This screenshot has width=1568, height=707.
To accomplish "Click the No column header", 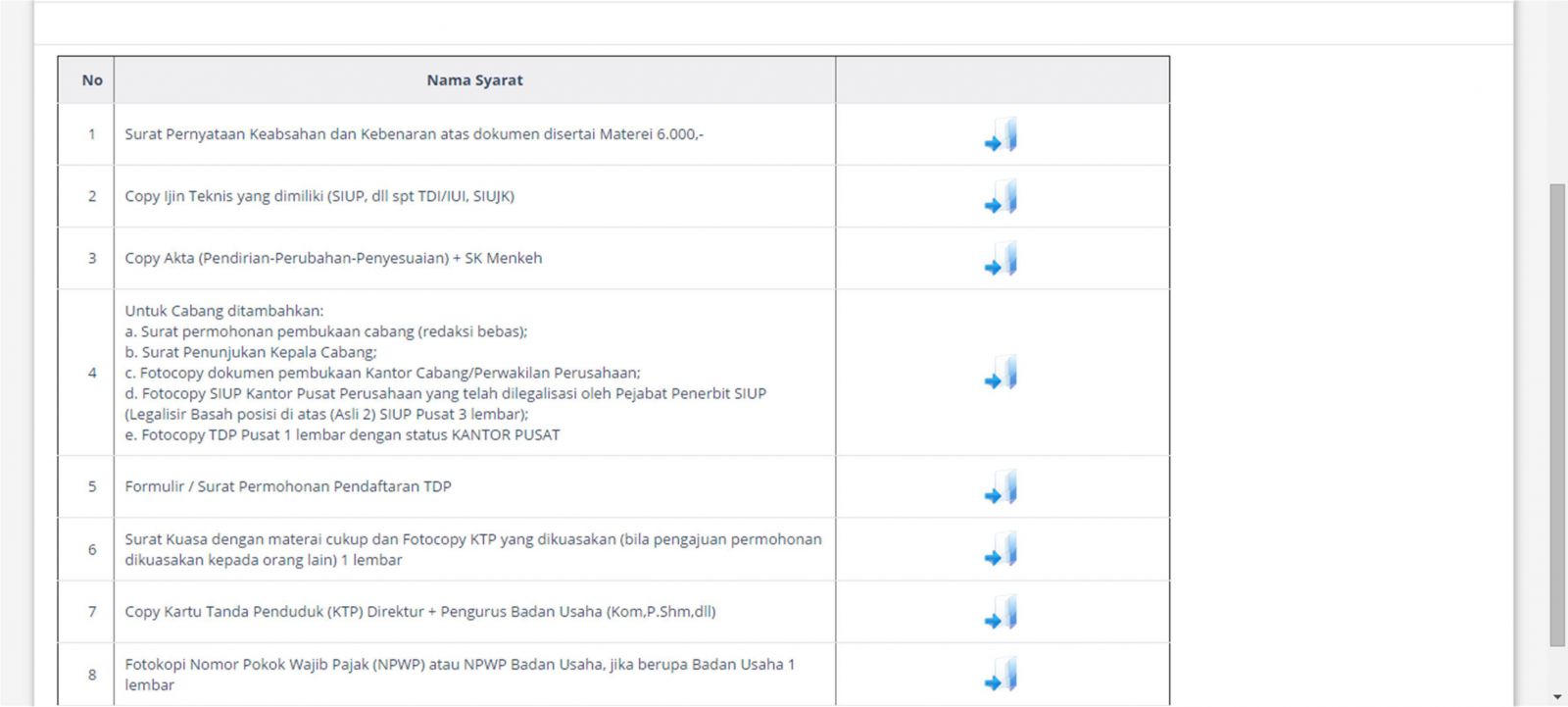I will 92,80.
